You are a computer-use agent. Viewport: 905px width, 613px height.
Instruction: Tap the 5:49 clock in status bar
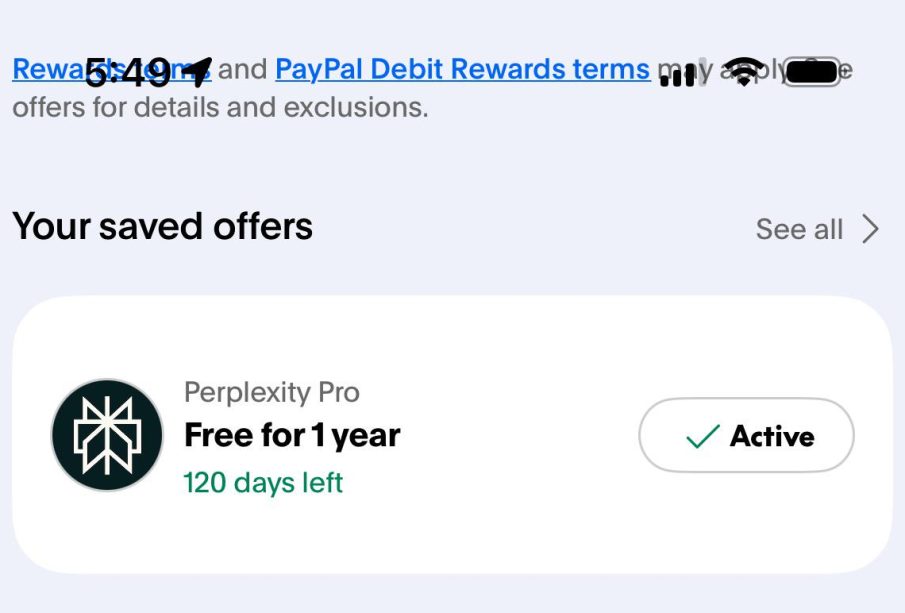pyautogui.click(x=127, y=72)
